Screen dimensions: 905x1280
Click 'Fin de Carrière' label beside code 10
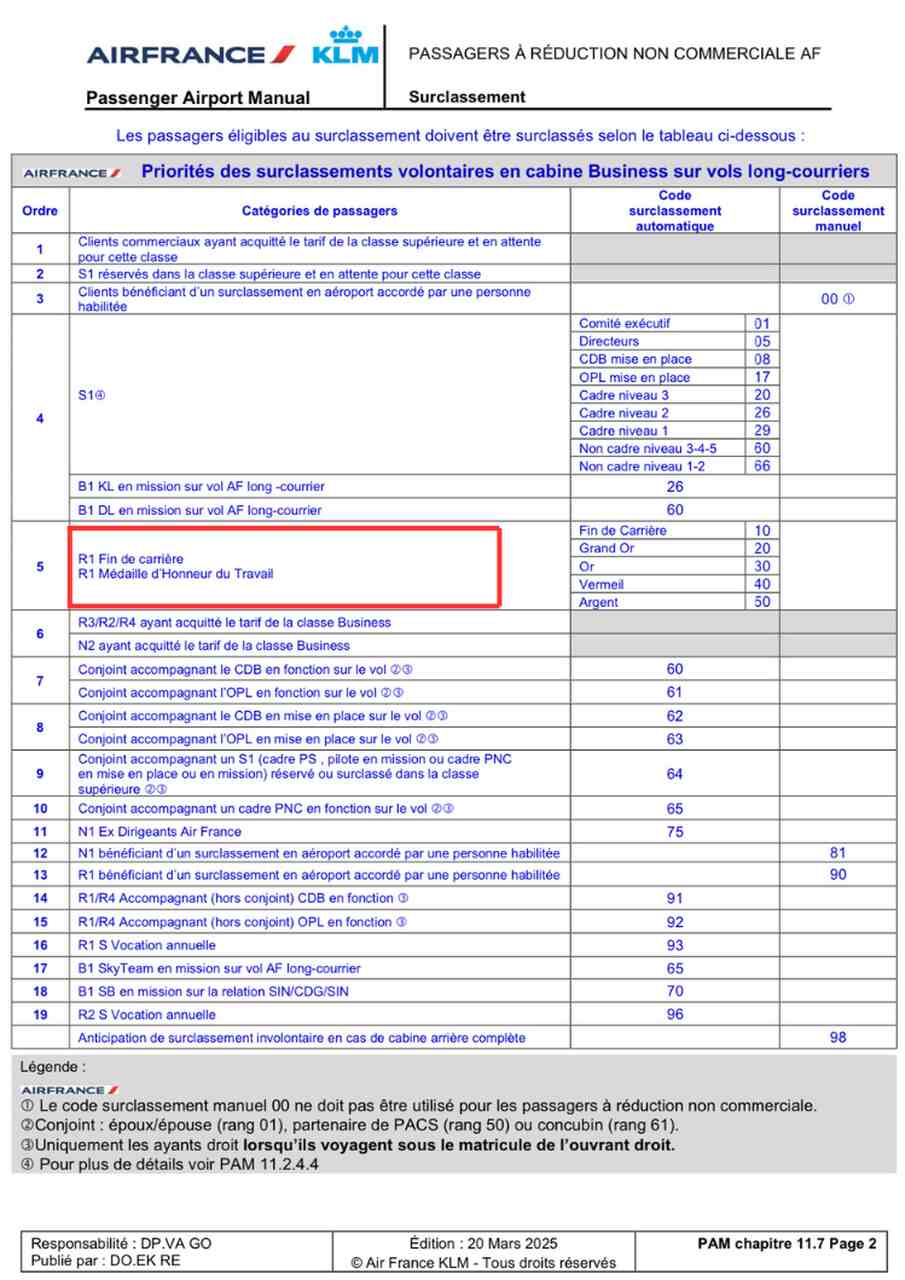click(622, 530)
